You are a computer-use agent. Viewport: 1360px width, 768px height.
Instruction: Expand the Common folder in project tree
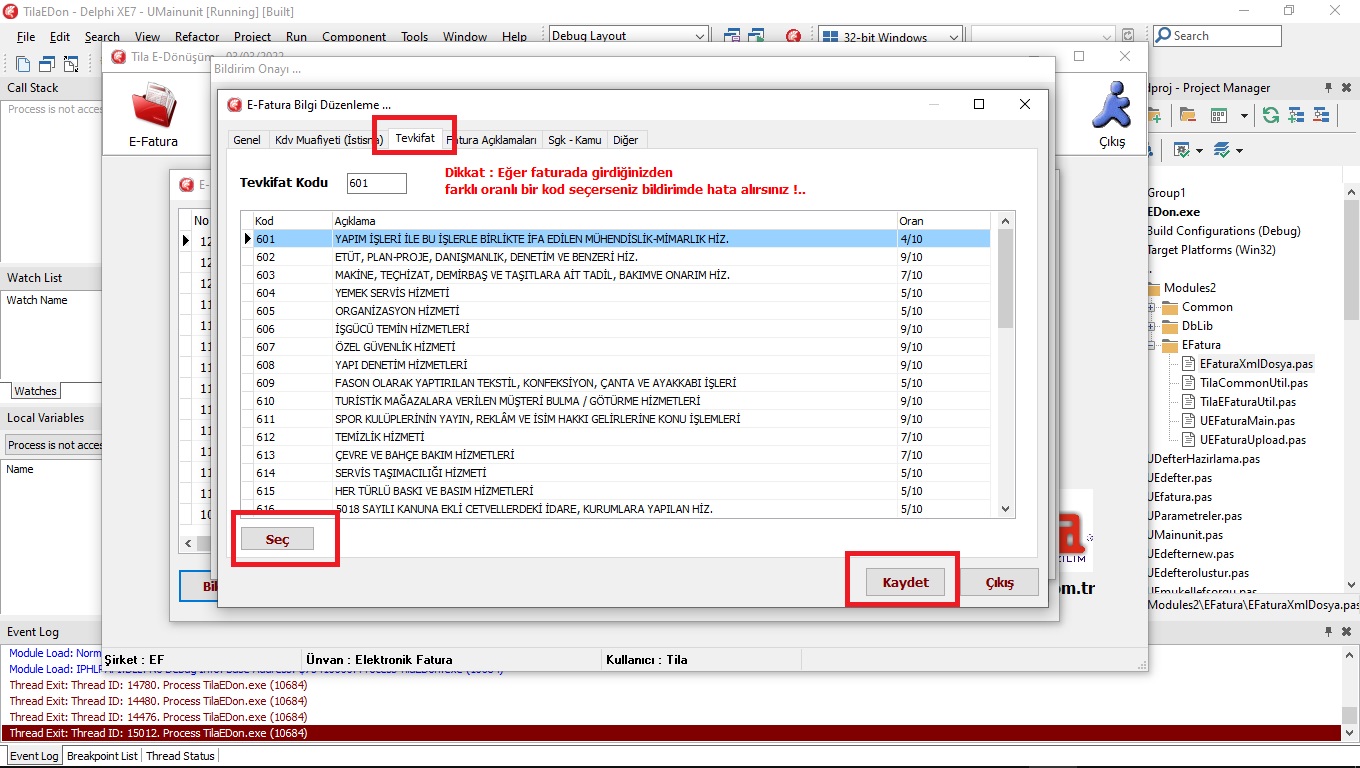click(x=1151, y=307)
